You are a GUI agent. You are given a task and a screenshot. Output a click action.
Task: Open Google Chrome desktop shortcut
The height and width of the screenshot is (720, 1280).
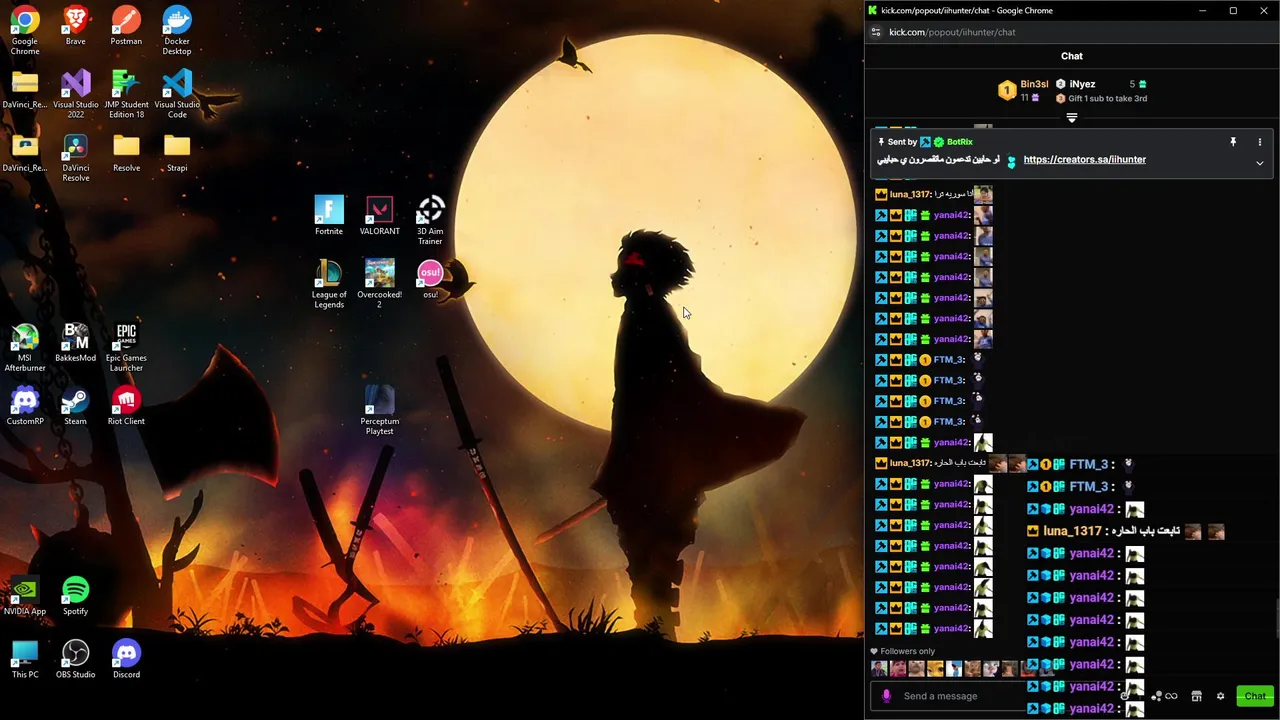[x=25, y=28]
